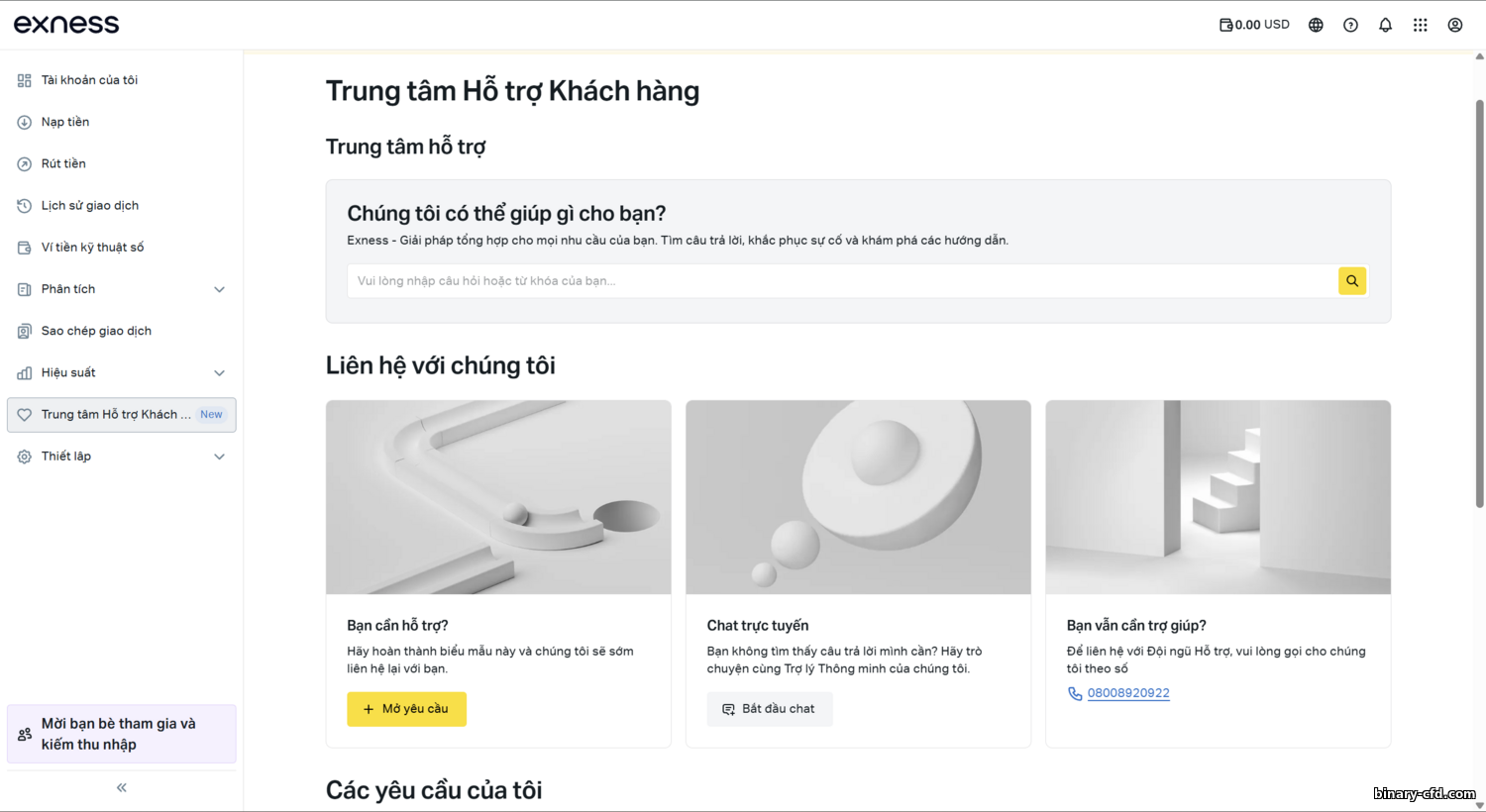Click the wallet balance 0.00 USD
The width and height of the screenshot is (1486, 812).
coord(1254,25)
